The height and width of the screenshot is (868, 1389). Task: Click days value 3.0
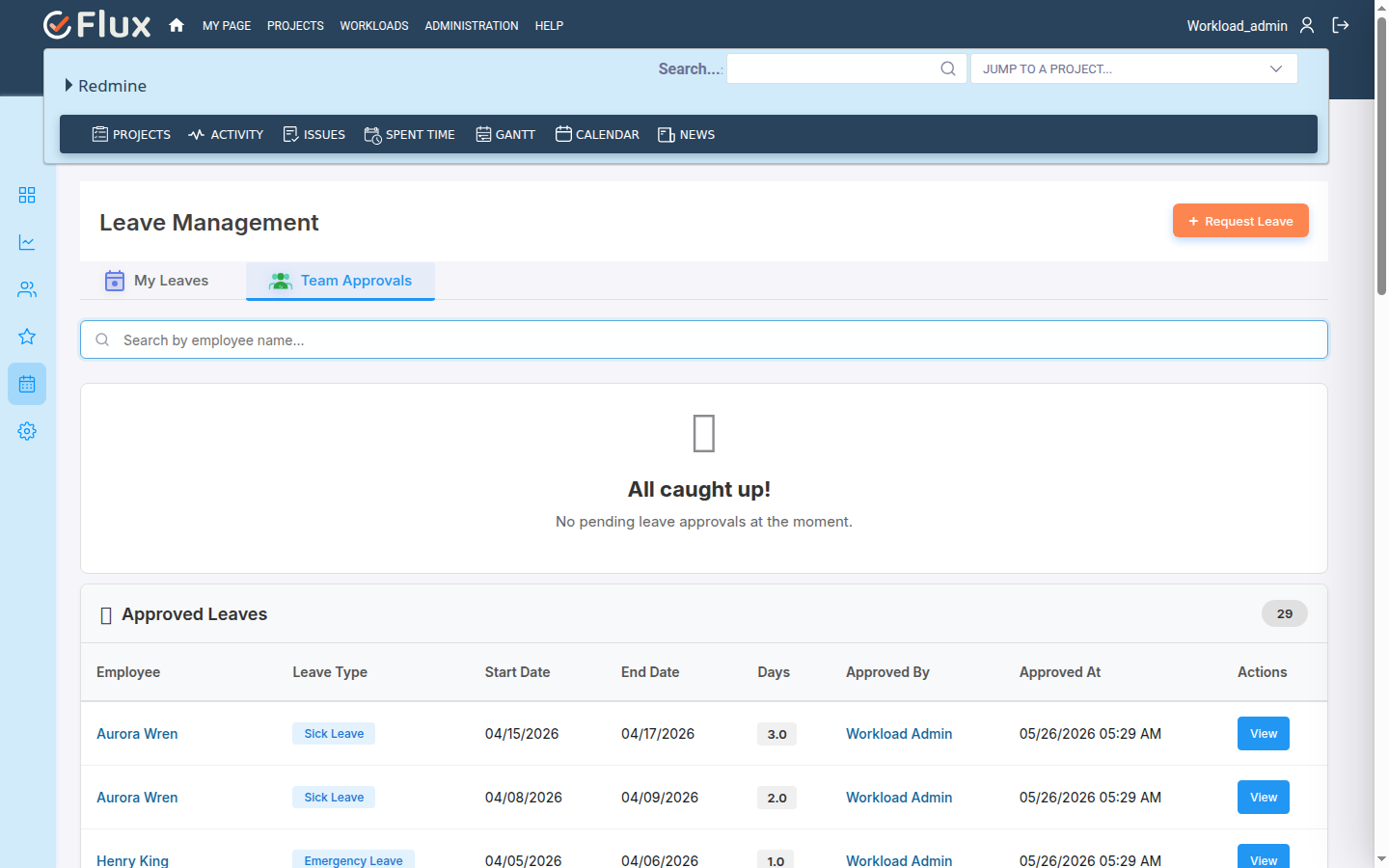pos(776,734)
